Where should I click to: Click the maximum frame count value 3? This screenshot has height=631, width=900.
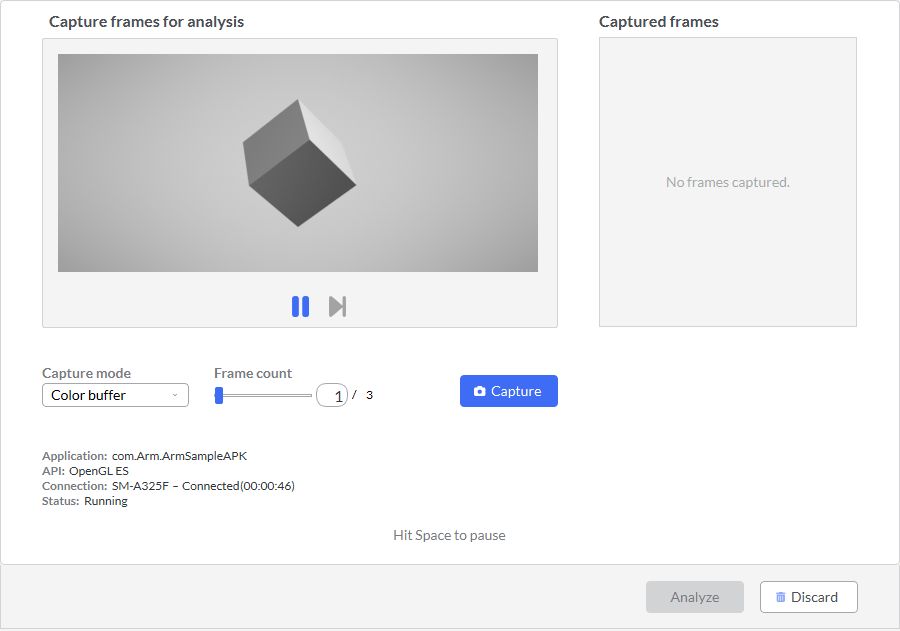coord(369,395)
